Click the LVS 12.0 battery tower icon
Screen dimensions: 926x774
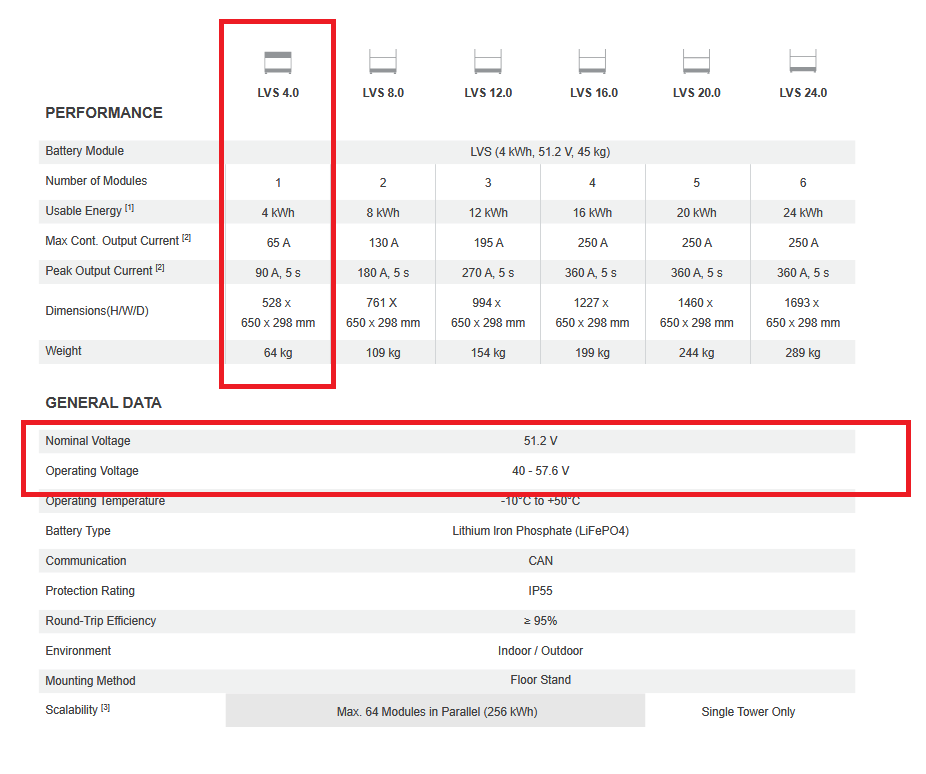(x=488, y=61)
